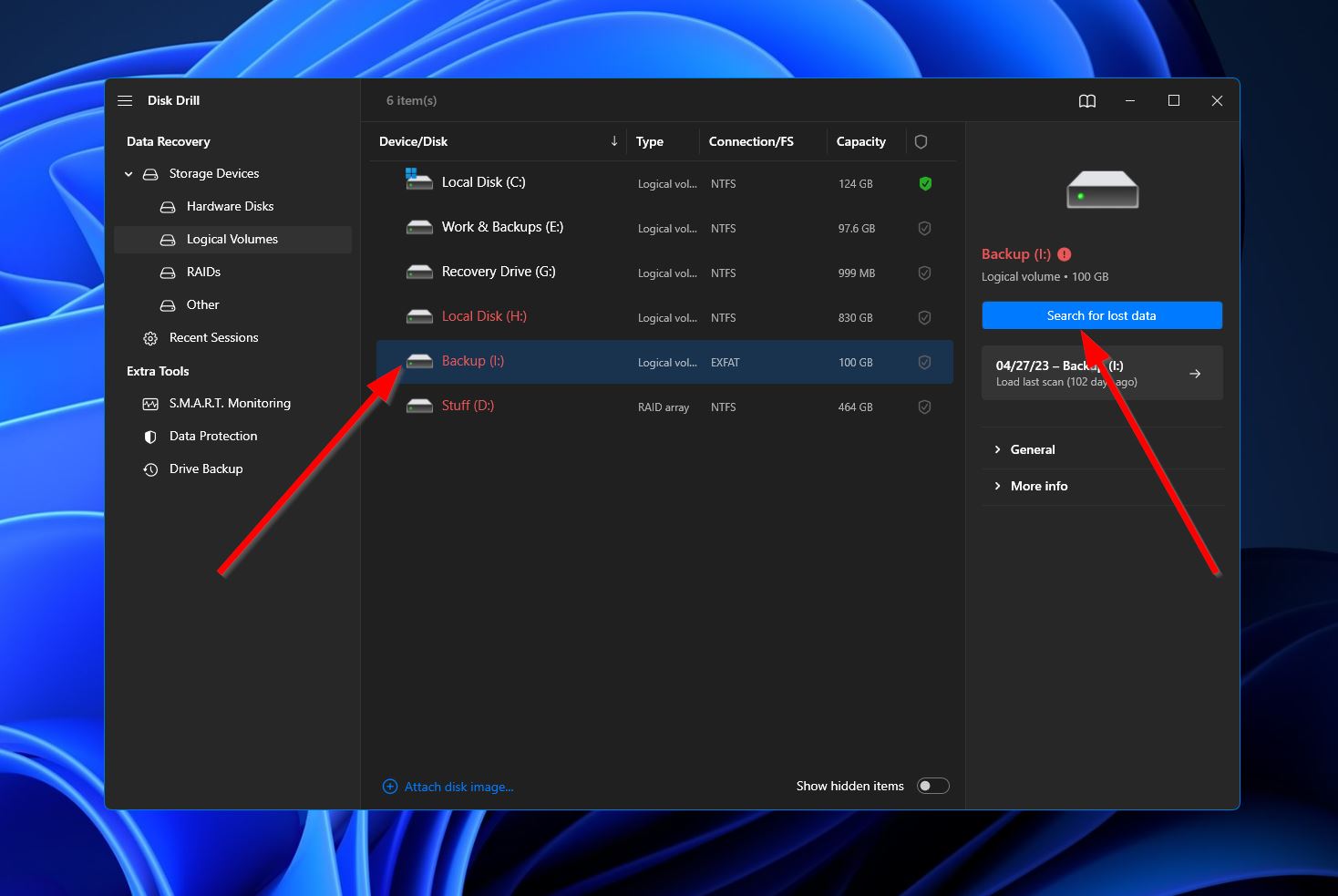
Task: Click the Stuff (D:) drive icon
Action: [419, 406]
